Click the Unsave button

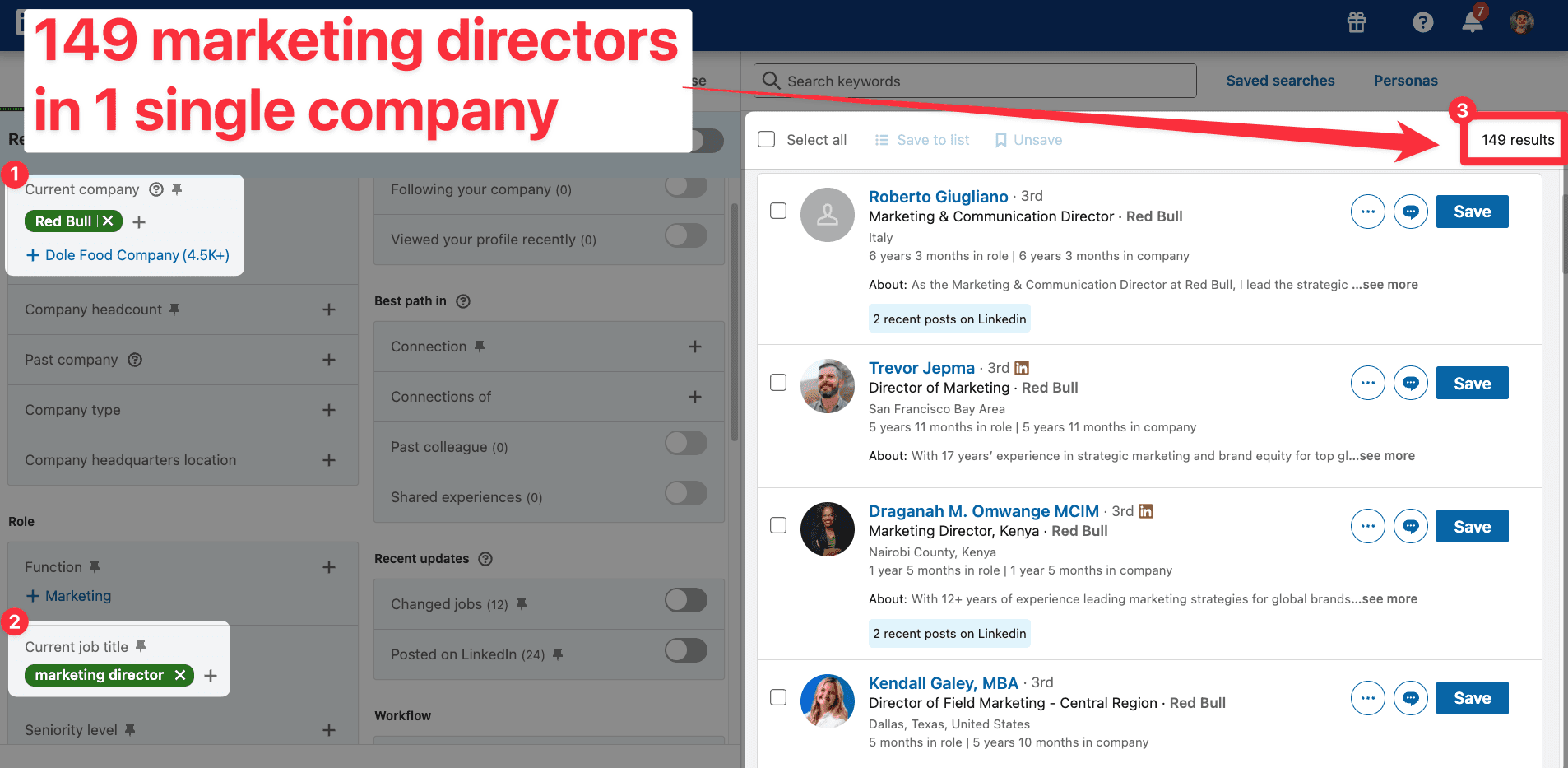click(x=1028, y=140)
